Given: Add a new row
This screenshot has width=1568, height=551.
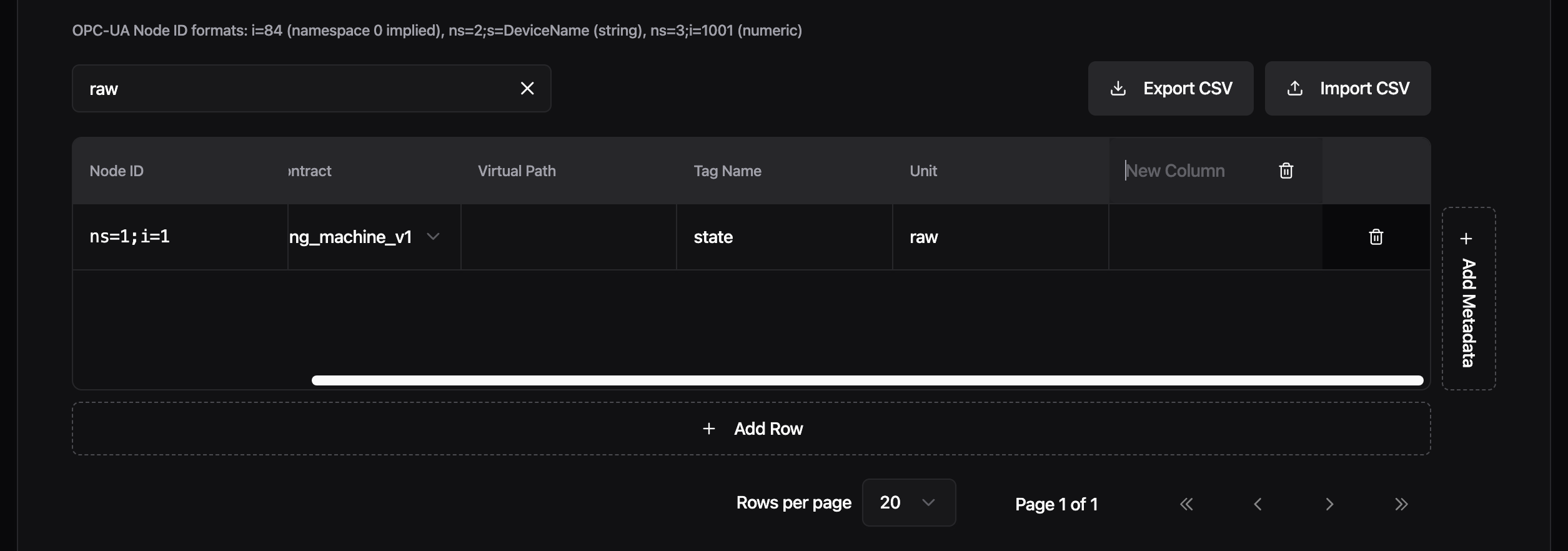Looking at the screenshot, I should pos(751,429).
